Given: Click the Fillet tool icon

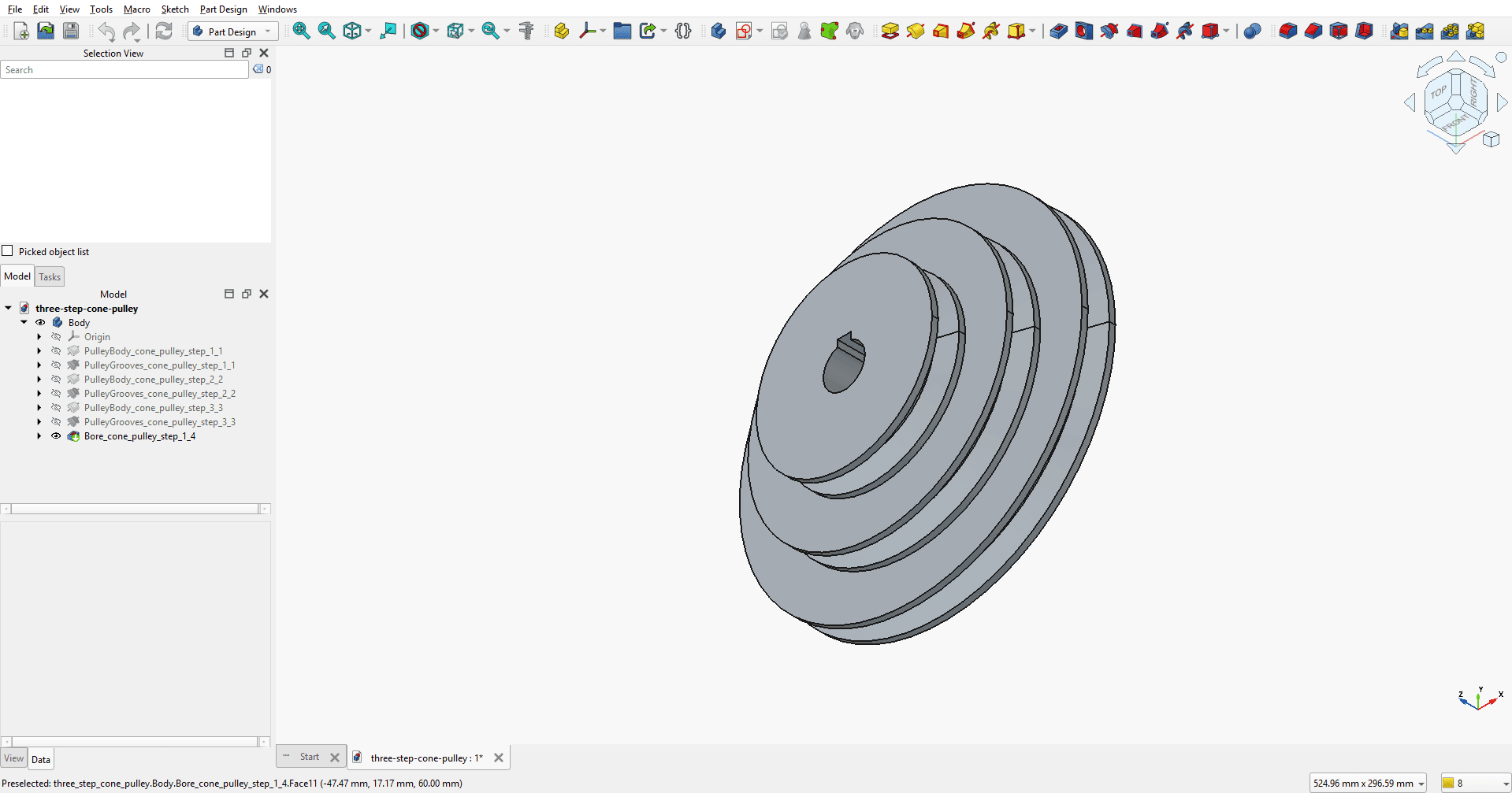Looking at the screenshot, I should point(1287,31).
